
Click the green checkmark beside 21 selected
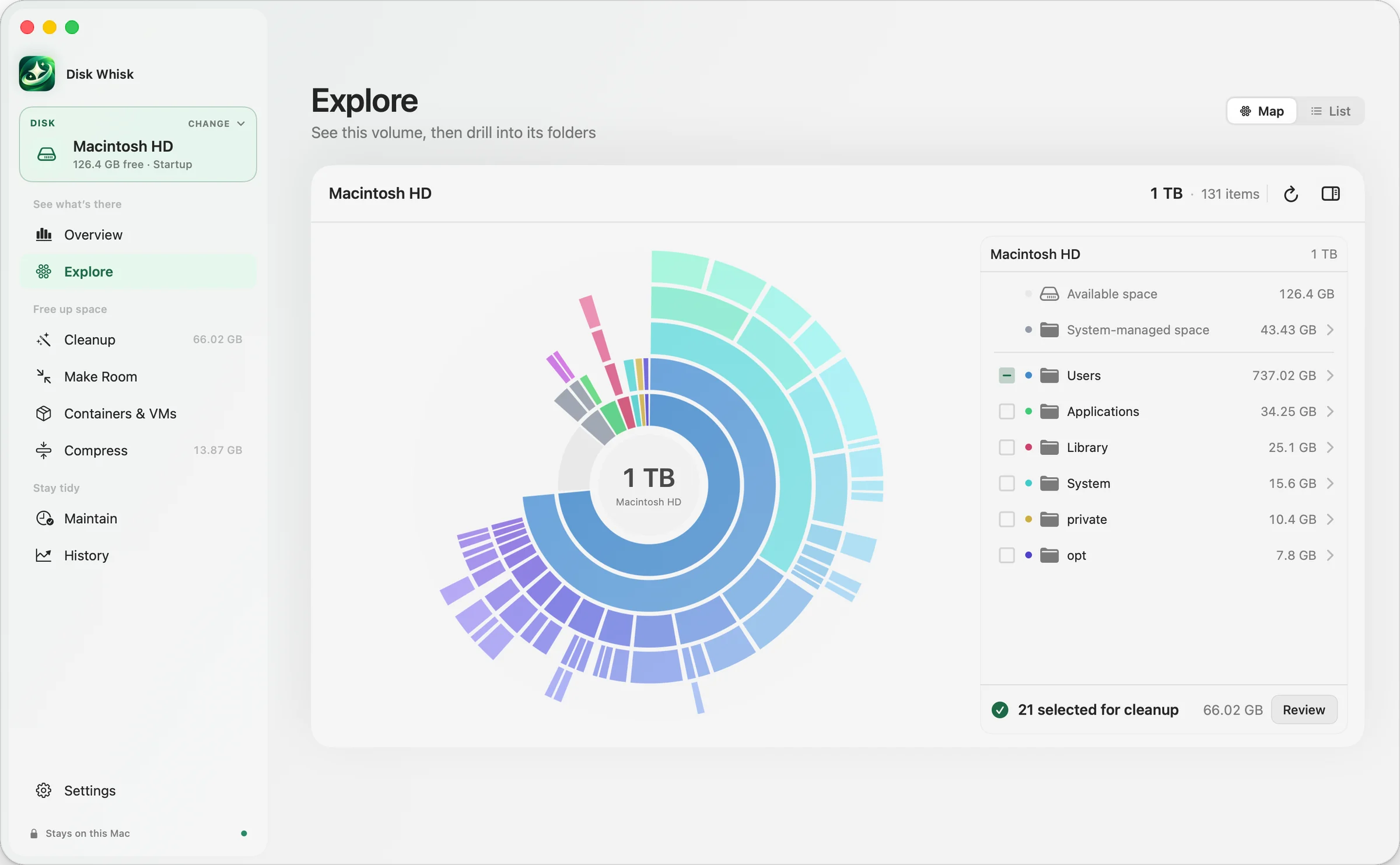[1000, 710]
